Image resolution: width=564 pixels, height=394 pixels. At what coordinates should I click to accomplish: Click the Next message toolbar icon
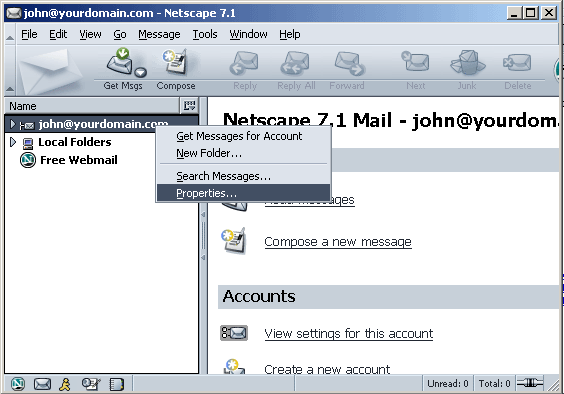click(x=415, y=62)
